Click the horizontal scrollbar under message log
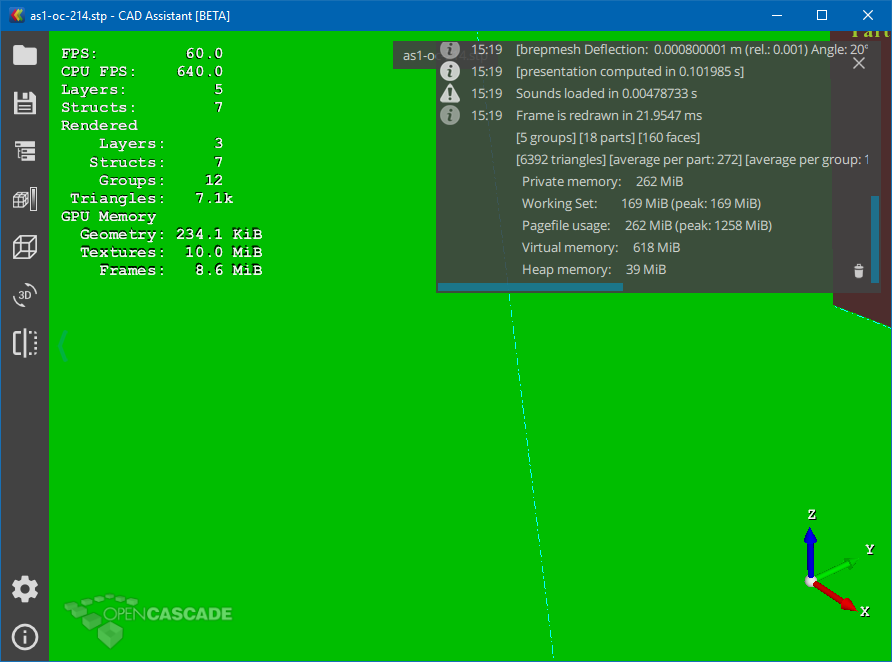The width and height of the screenshot is (892, 662). 530,287
